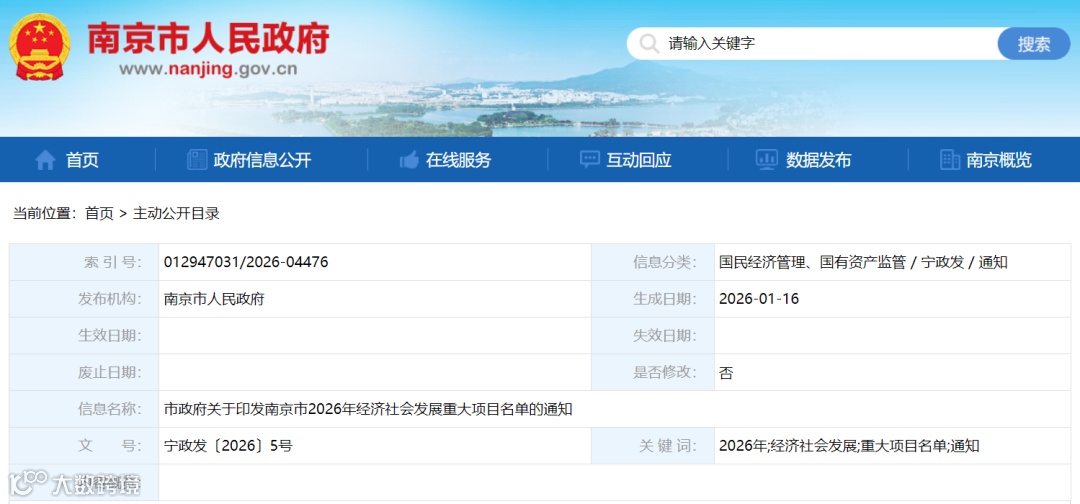1080x504 pixels.
Task: Click the www.nanjing.gov.cn URL text
Action: 208,69
